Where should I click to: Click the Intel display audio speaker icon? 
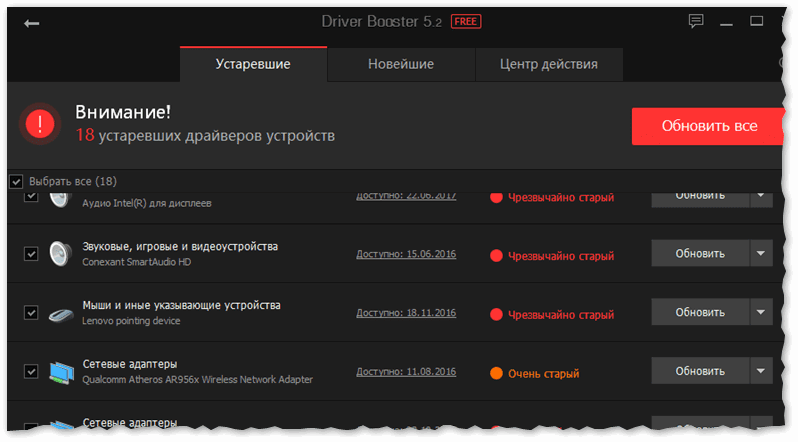click(x=61, y=200)
